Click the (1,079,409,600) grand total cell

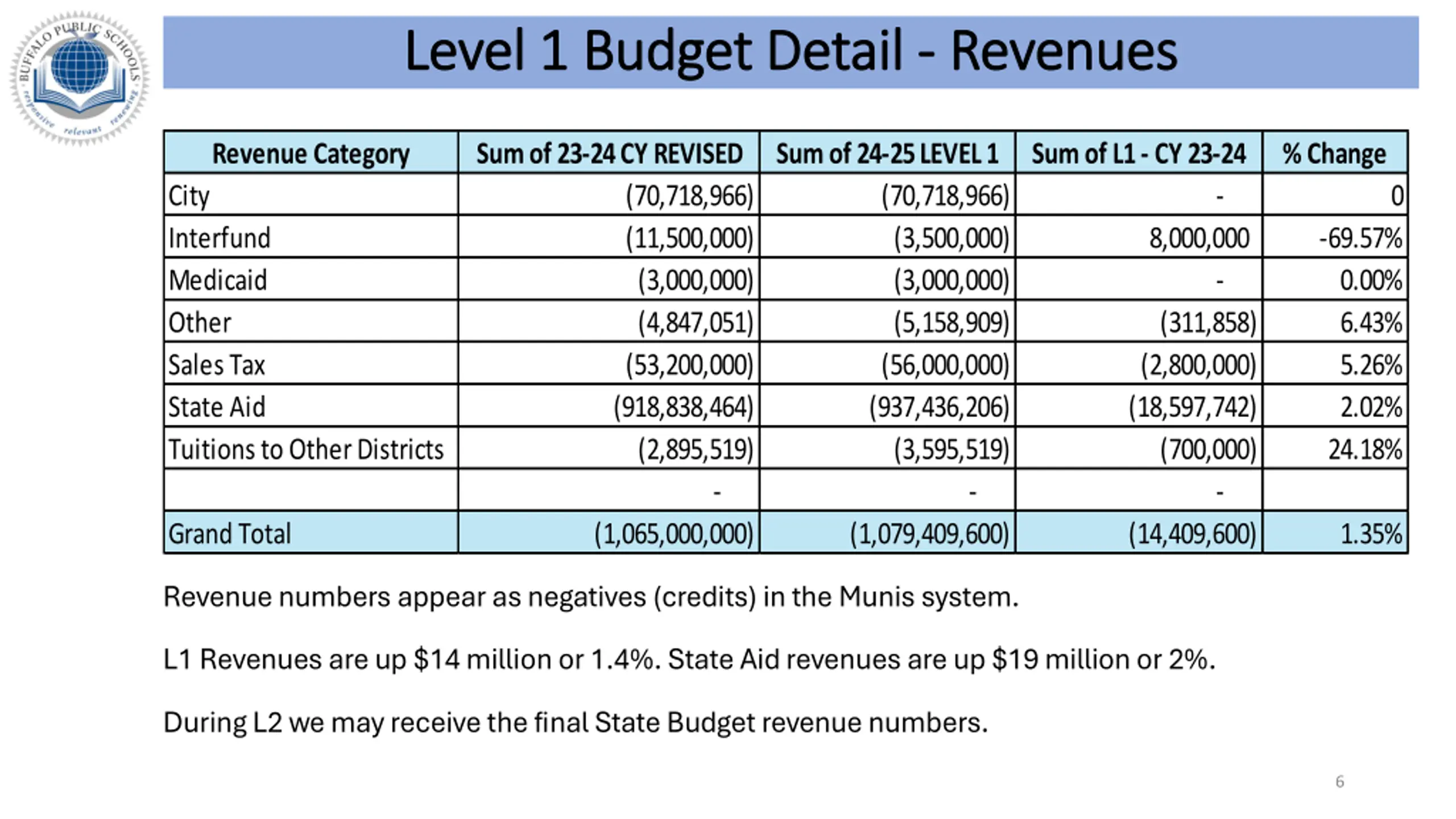tap(929, 533)
